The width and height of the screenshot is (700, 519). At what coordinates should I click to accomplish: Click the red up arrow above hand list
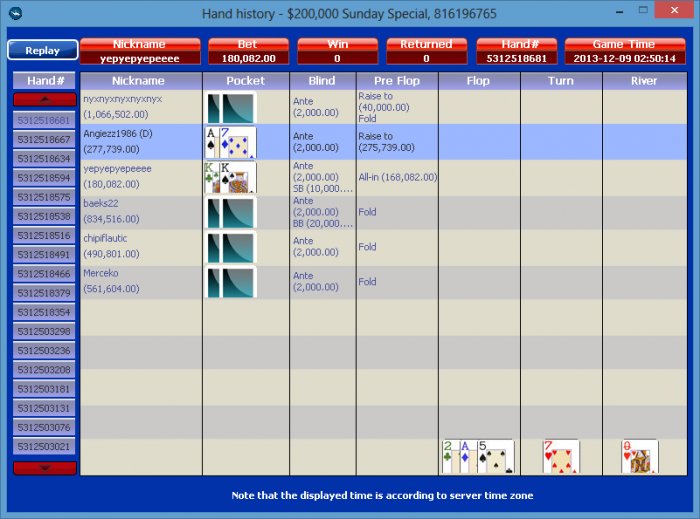(45, 100)
